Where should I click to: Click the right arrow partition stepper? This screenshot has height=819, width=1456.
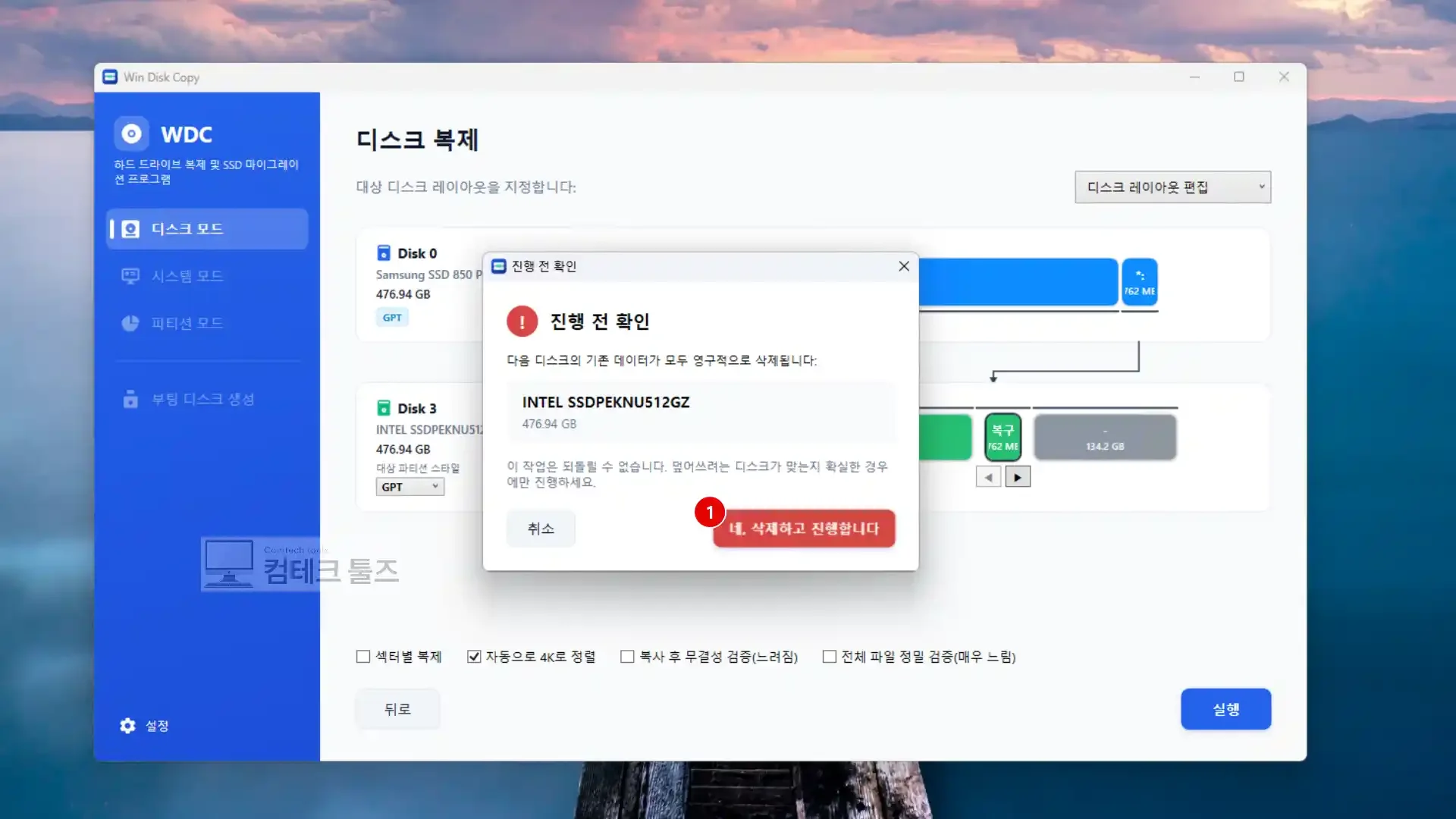point(1018,477)
